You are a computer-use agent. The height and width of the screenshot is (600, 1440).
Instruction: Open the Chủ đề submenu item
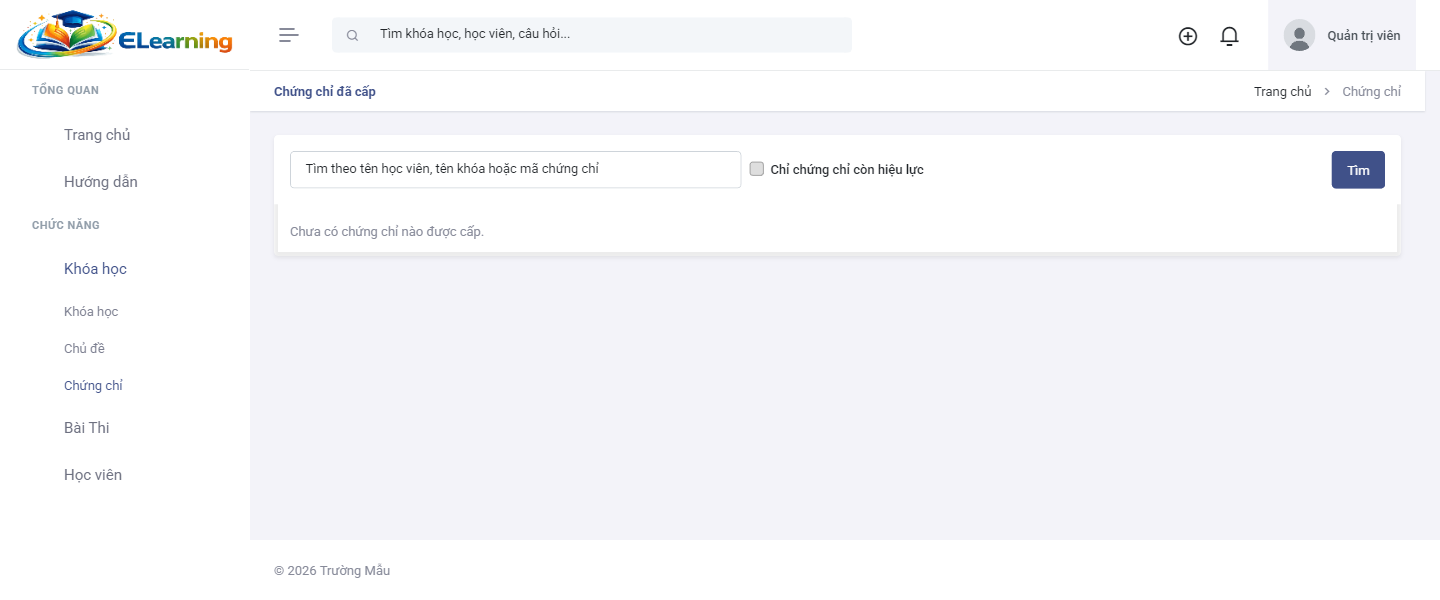pos(84,349)
